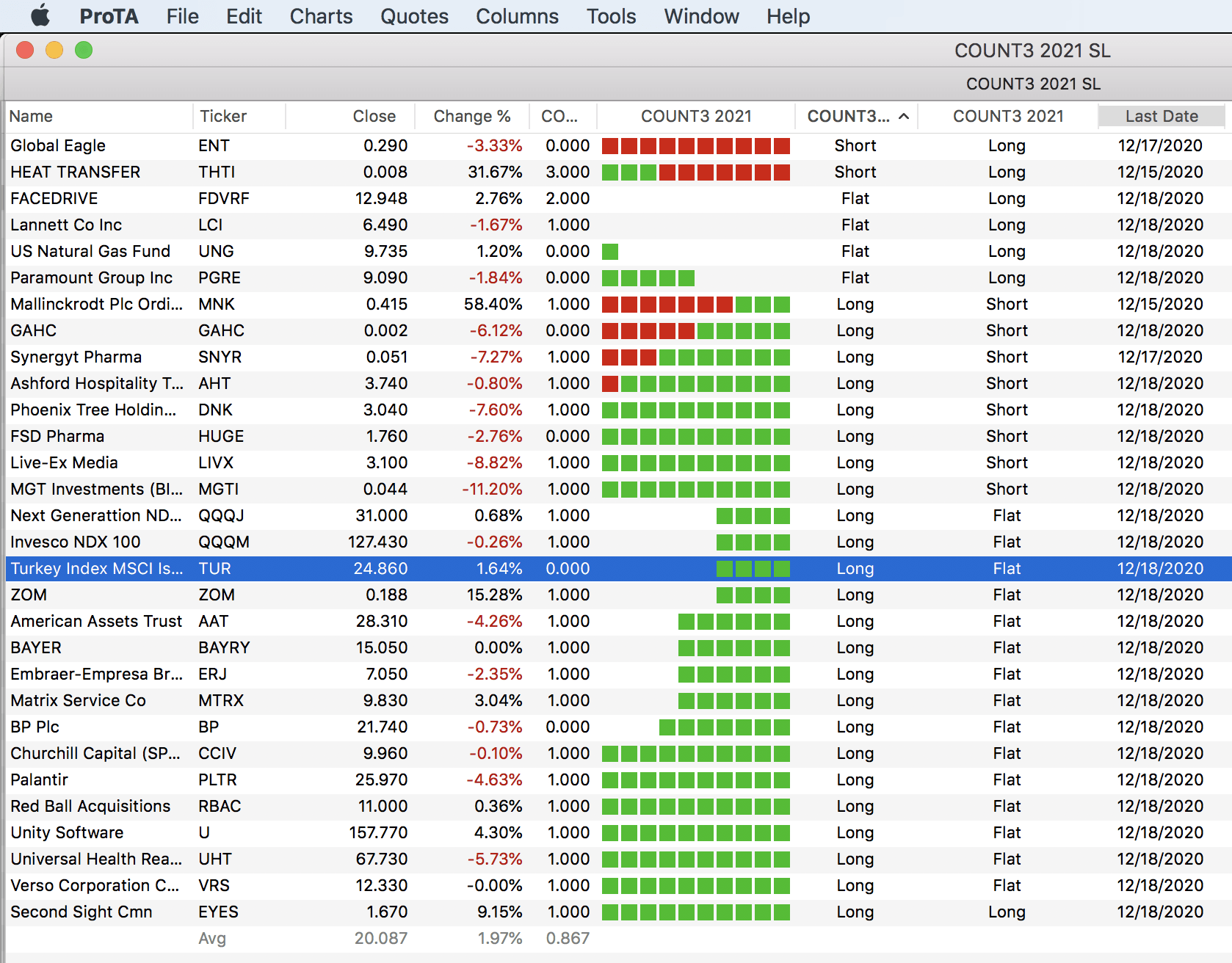1232x963 pixels.
Task: Click close value 6.490 for Lannett
Action: tap(385, 225)
